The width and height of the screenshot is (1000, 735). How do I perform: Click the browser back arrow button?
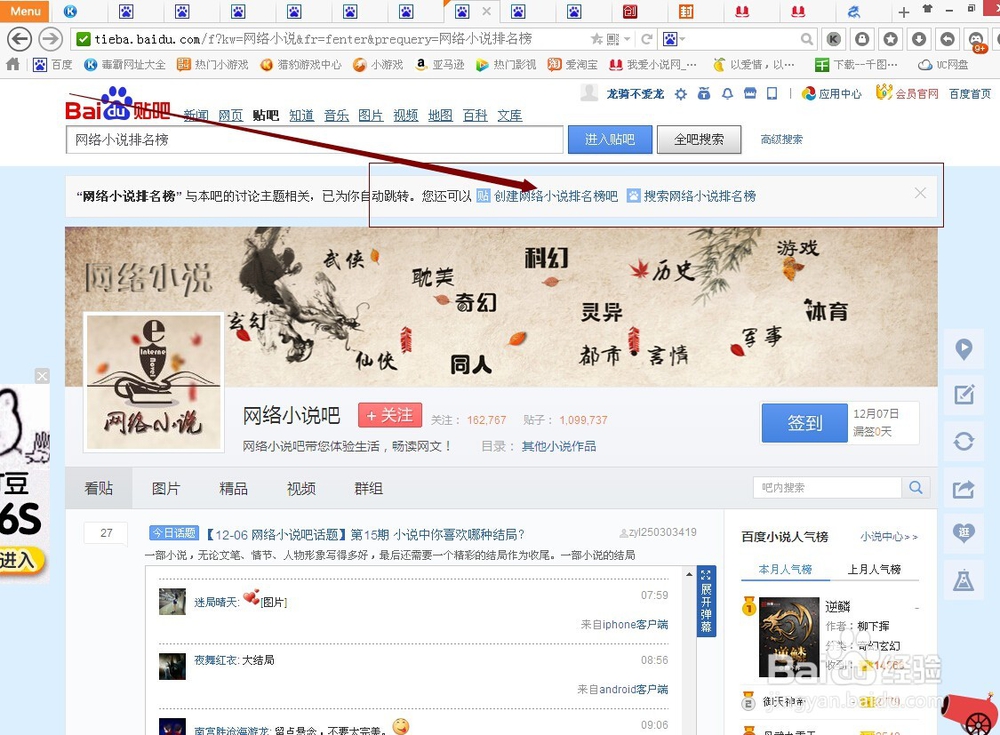click(x=19, y=39)
